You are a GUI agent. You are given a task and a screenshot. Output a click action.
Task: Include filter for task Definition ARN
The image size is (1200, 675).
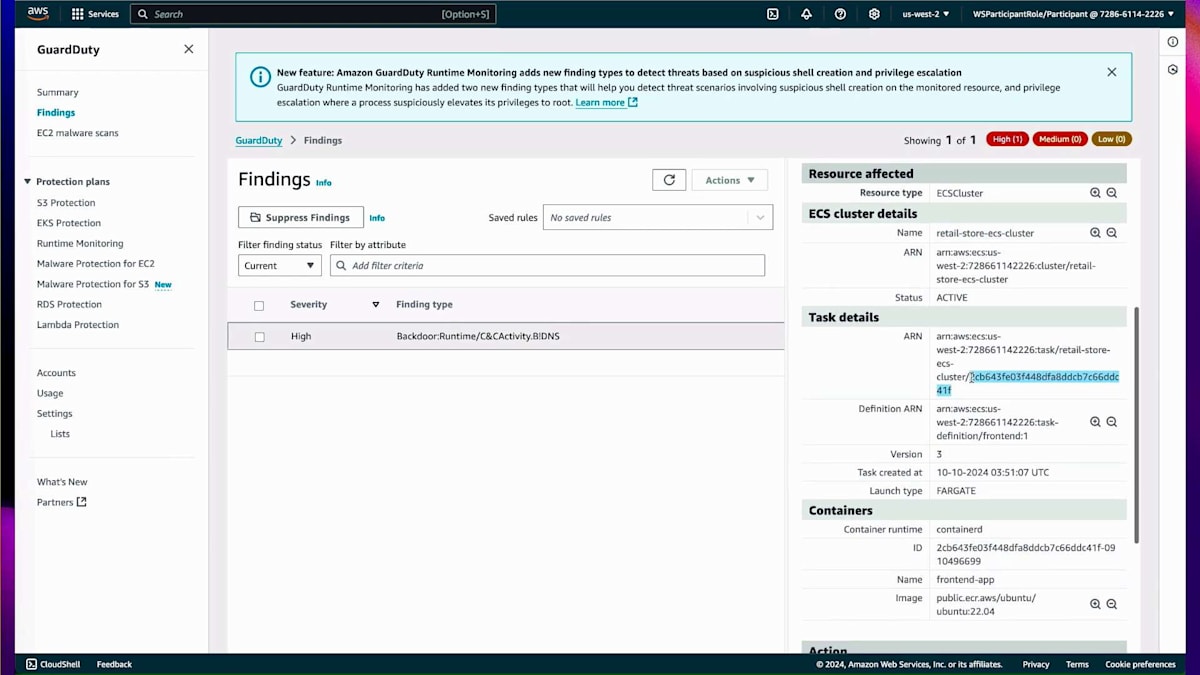click(1095, 422)
